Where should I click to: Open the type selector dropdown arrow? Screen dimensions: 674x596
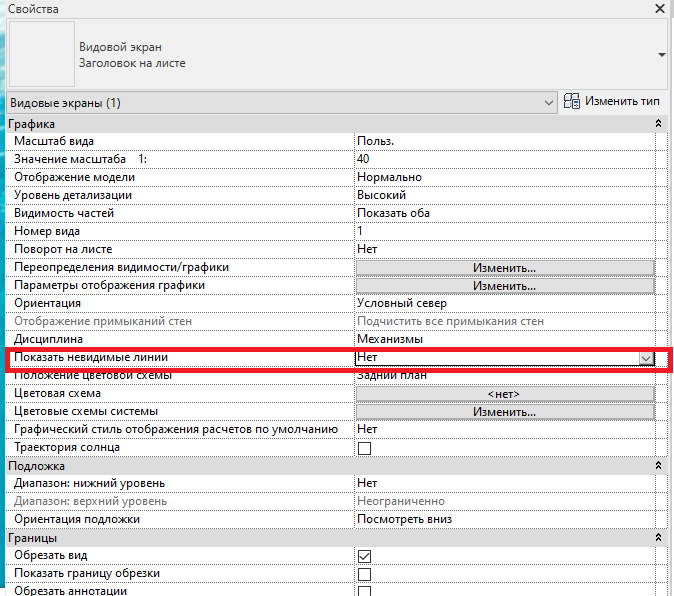(662, 55)
